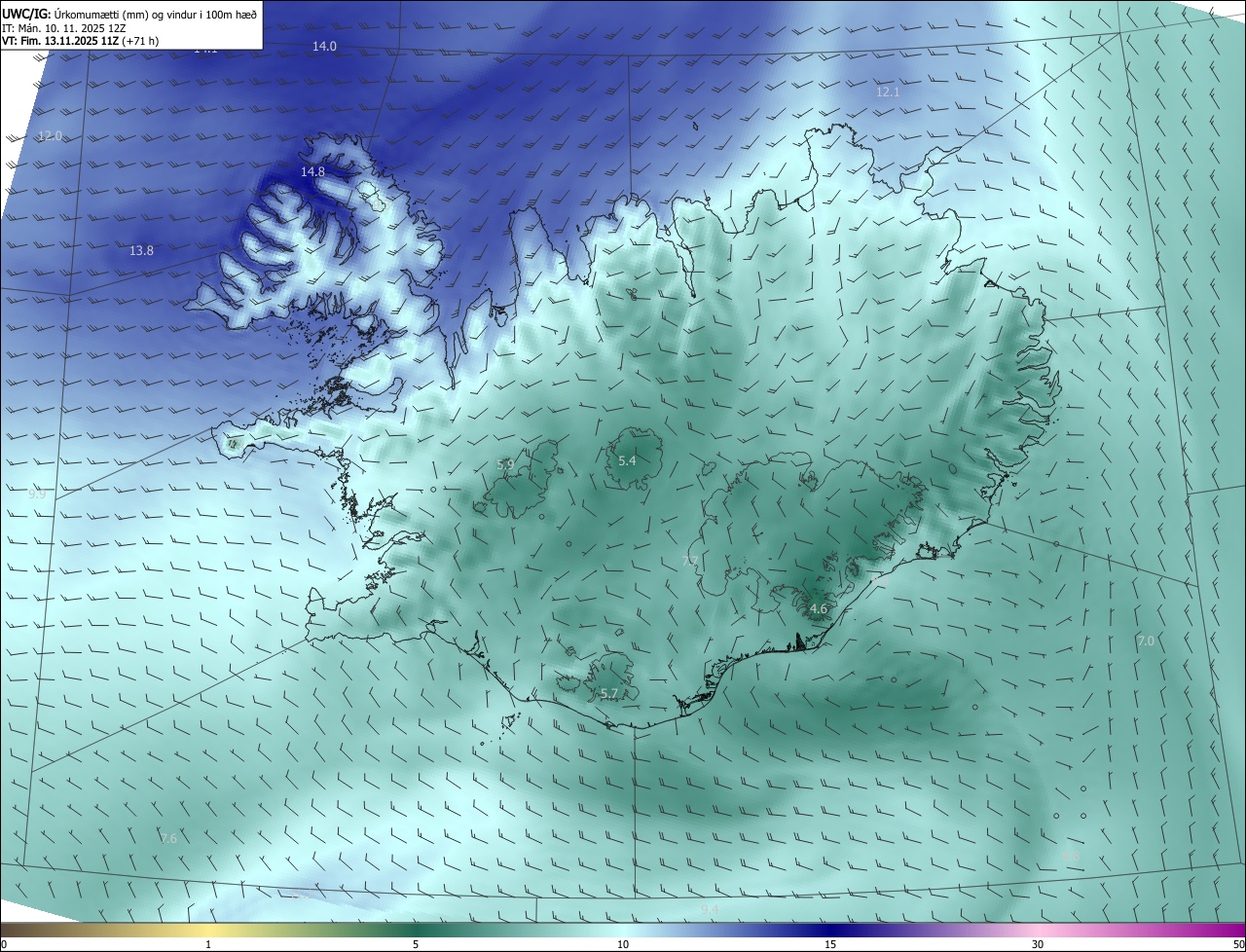Click the colorbar tick labeled 15
Viewport: 1246px width, 952px height.
830,944
